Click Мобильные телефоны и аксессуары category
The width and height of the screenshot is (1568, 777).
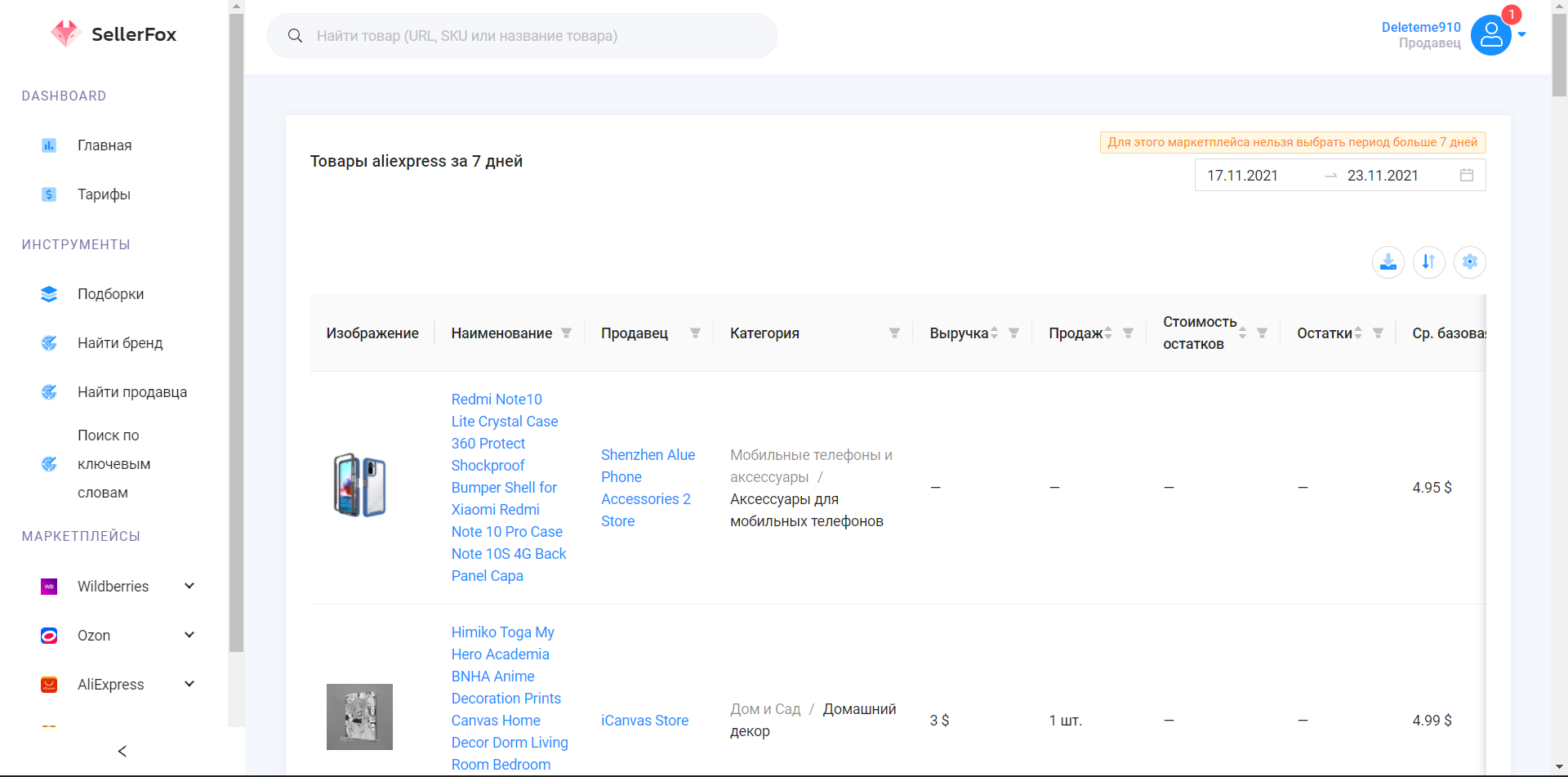(811, 466)
